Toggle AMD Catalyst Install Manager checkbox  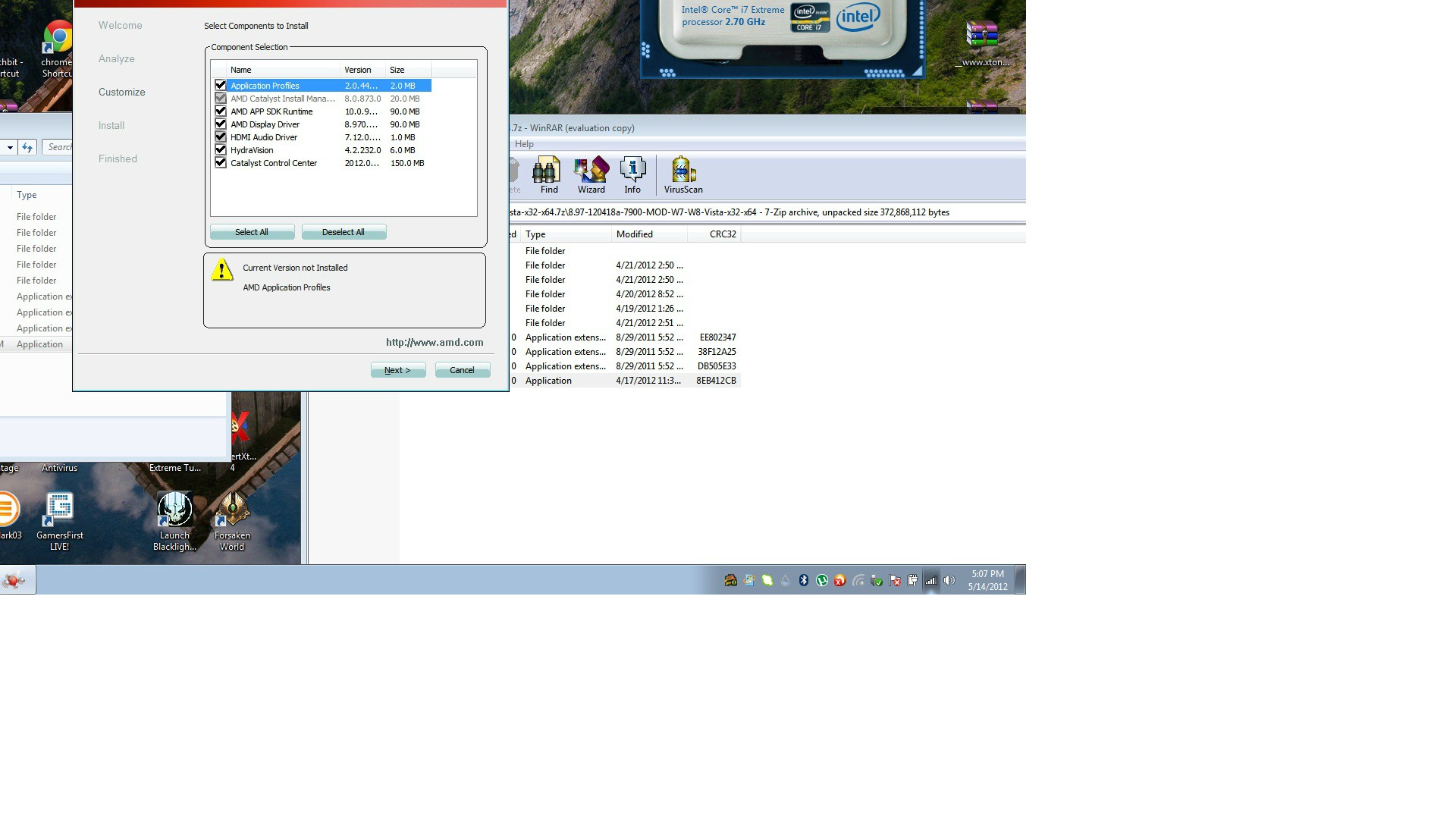click(x=221, y=98)
